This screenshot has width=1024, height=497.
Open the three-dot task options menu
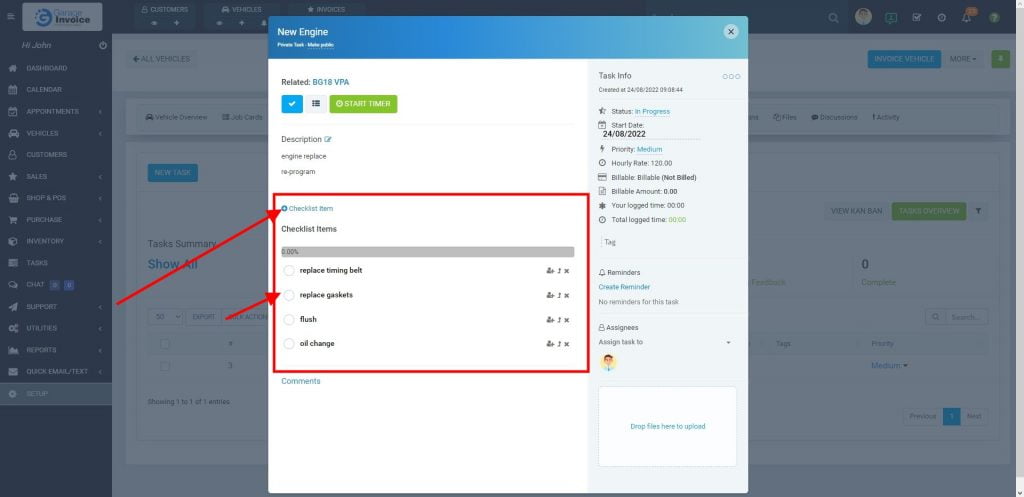[x=731, y=76]
